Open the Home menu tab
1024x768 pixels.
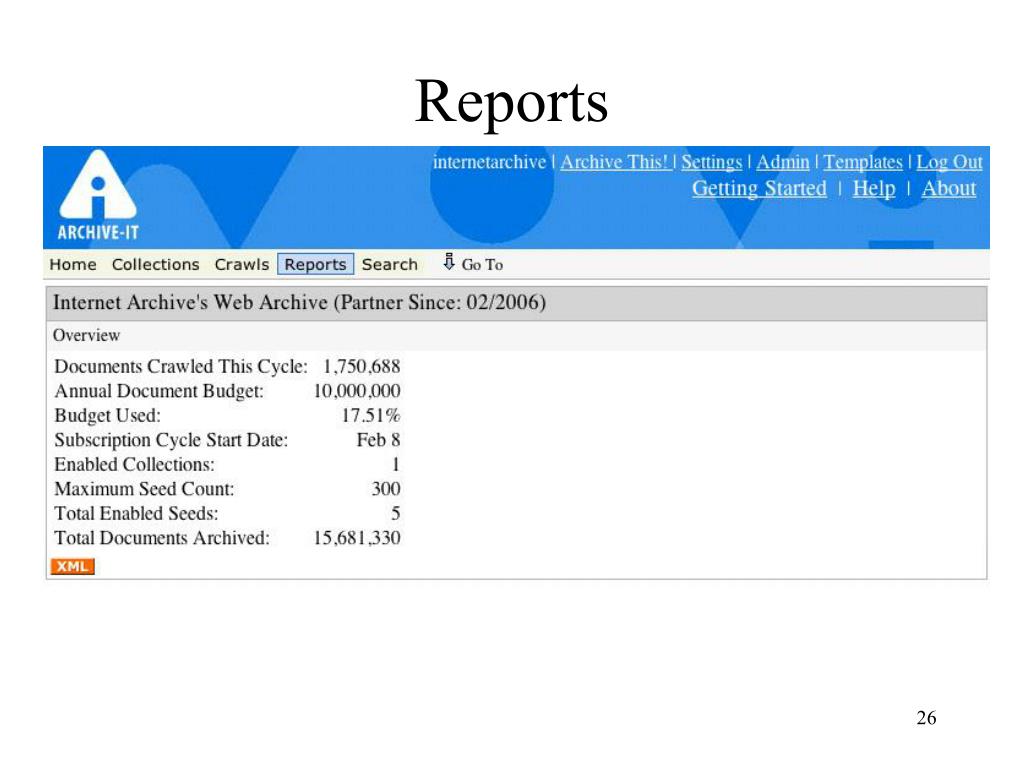73,264
